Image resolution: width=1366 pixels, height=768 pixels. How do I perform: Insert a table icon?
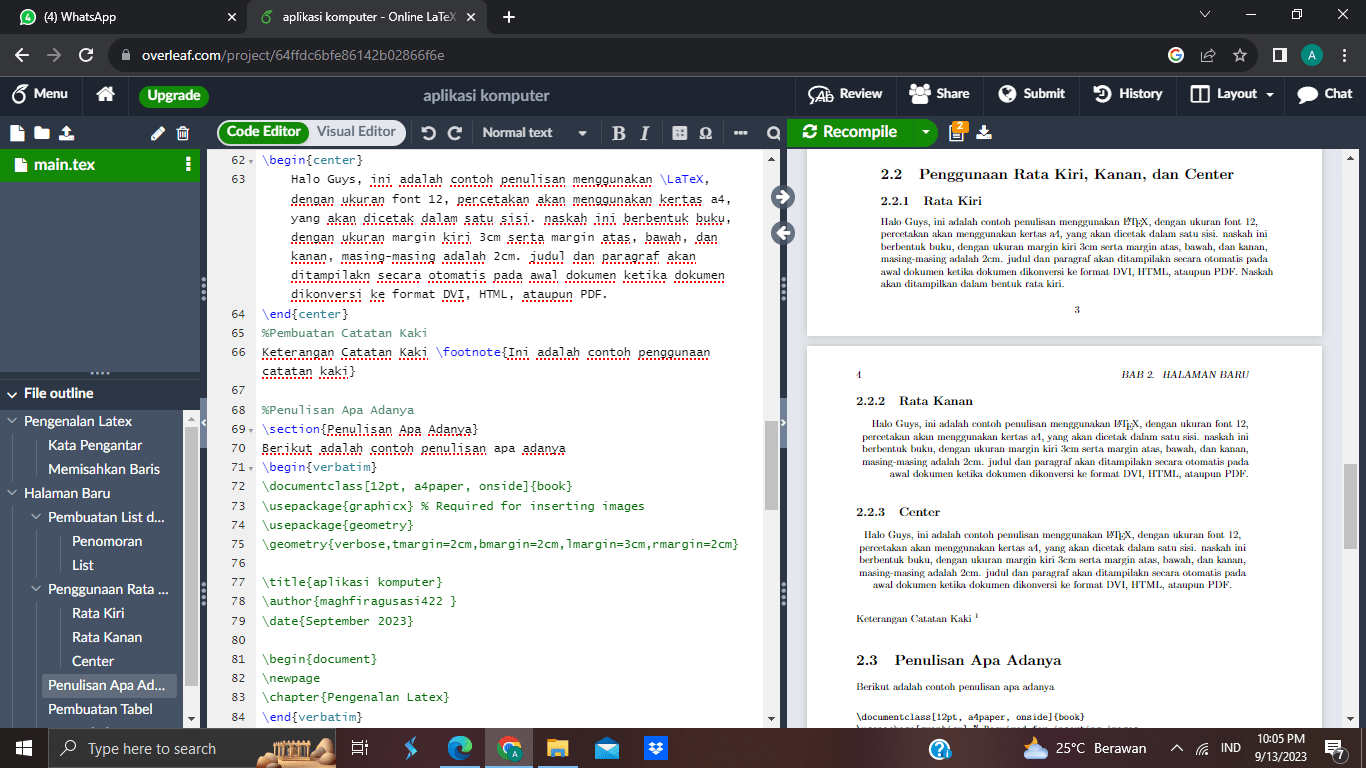(x=680, y=133)
